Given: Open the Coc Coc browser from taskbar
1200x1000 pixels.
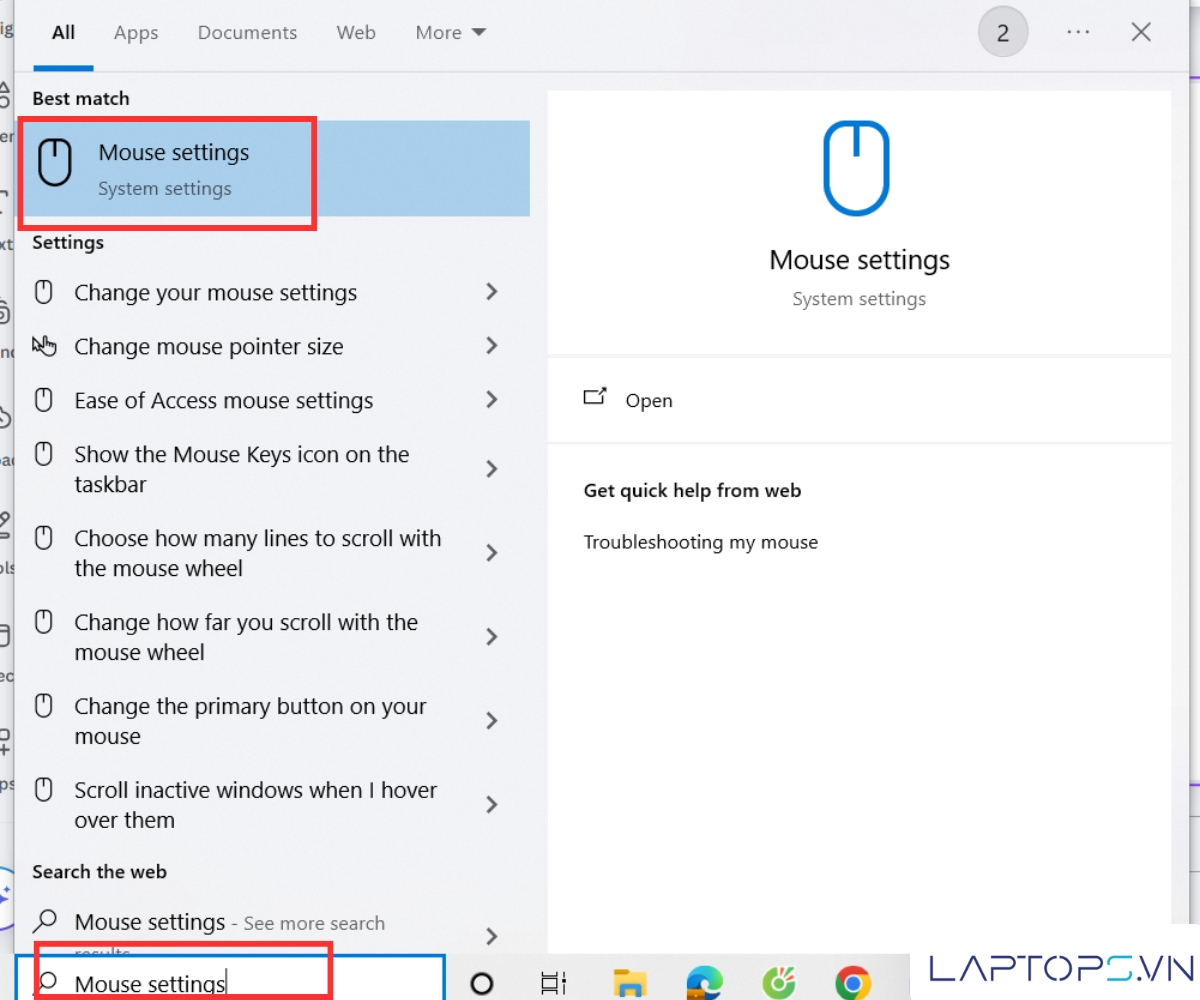Looking at the screenshot, I should tap(778, 983).
